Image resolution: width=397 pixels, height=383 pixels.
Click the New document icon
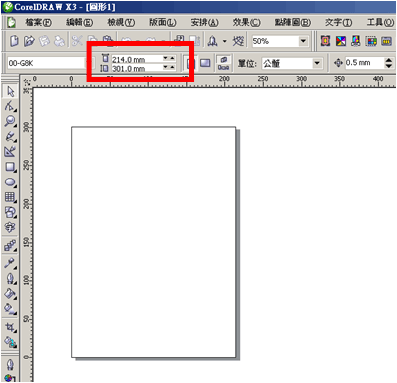click(14, 41)
